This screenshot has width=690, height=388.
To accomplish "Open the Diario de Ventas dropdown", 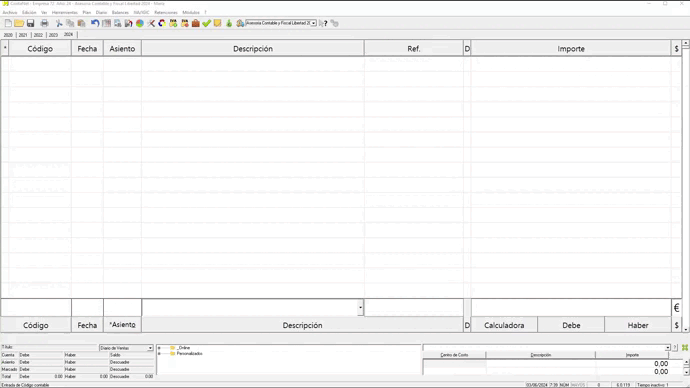I will [x=150, y=348].
